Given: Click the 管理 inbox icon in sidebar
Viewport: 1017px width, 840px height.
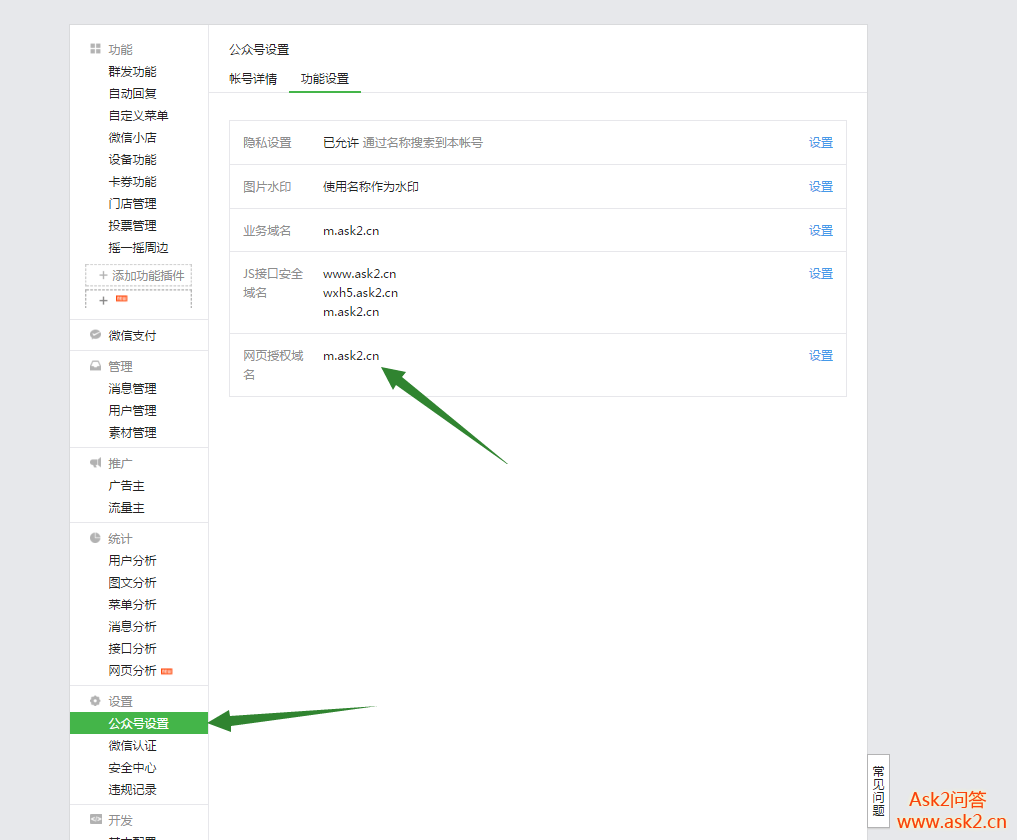Looking at the screenshot, I should [95, 366].
